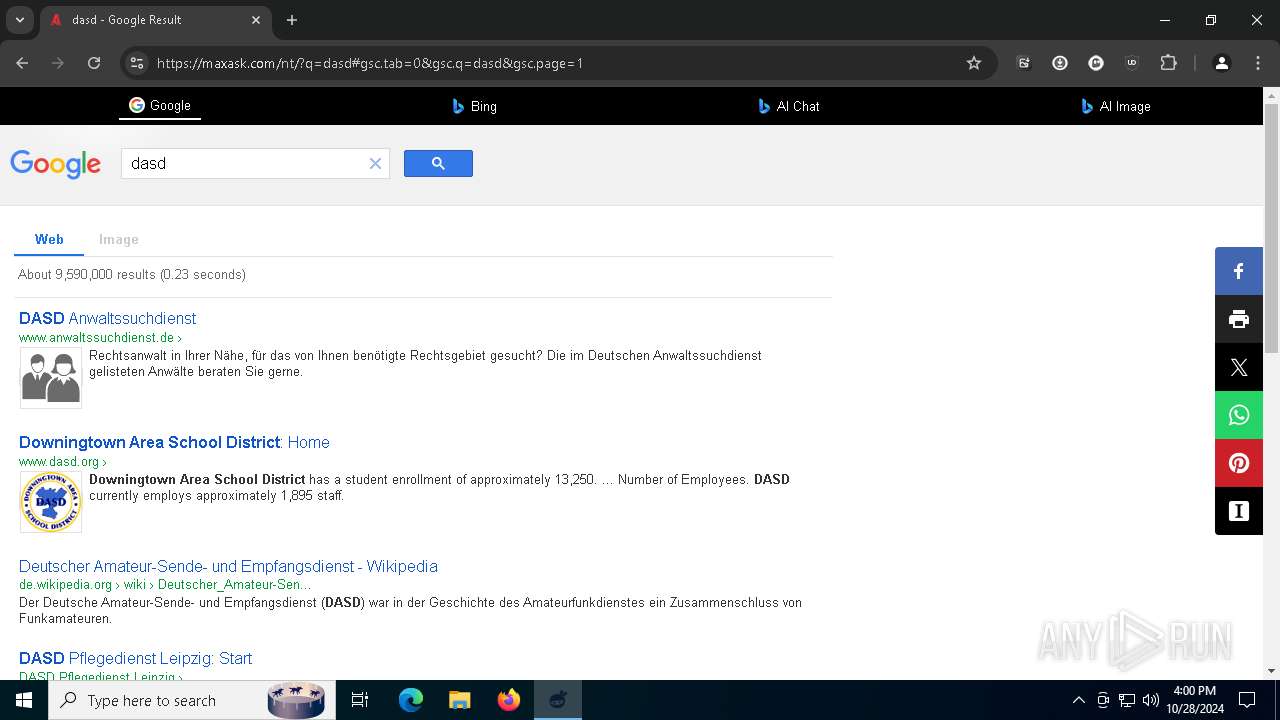This screenshot has width=1280, height=720.
Task: Share the page via WhatsApp
Action: click(1239, 415)
